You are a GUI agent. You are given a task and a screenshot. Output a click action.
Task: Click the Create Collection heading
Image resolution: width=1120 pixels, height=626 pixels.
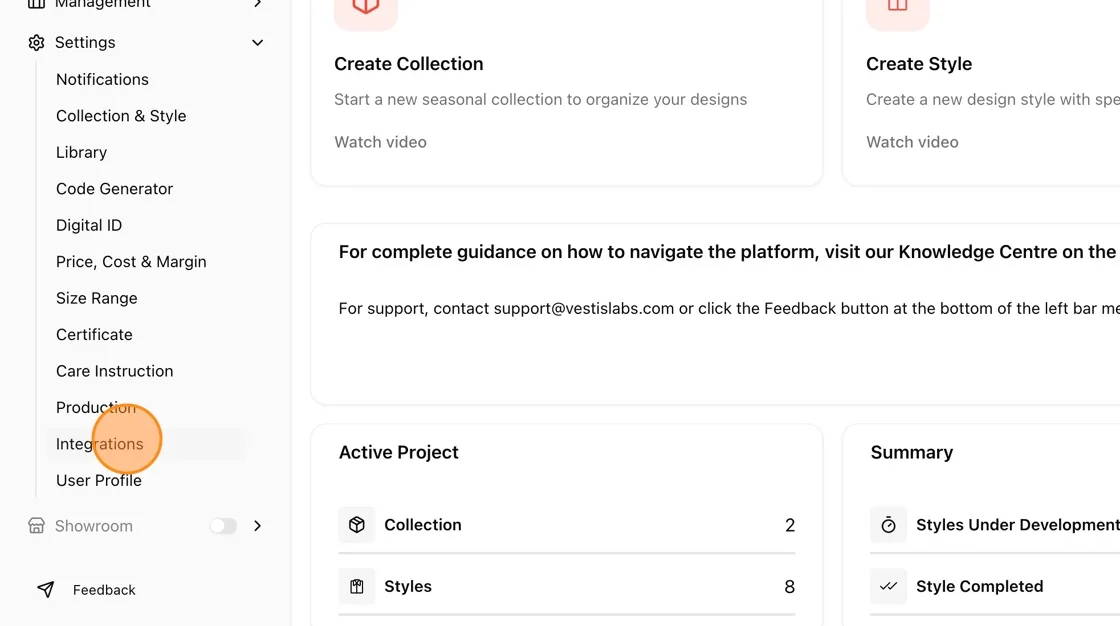point(409,64)
